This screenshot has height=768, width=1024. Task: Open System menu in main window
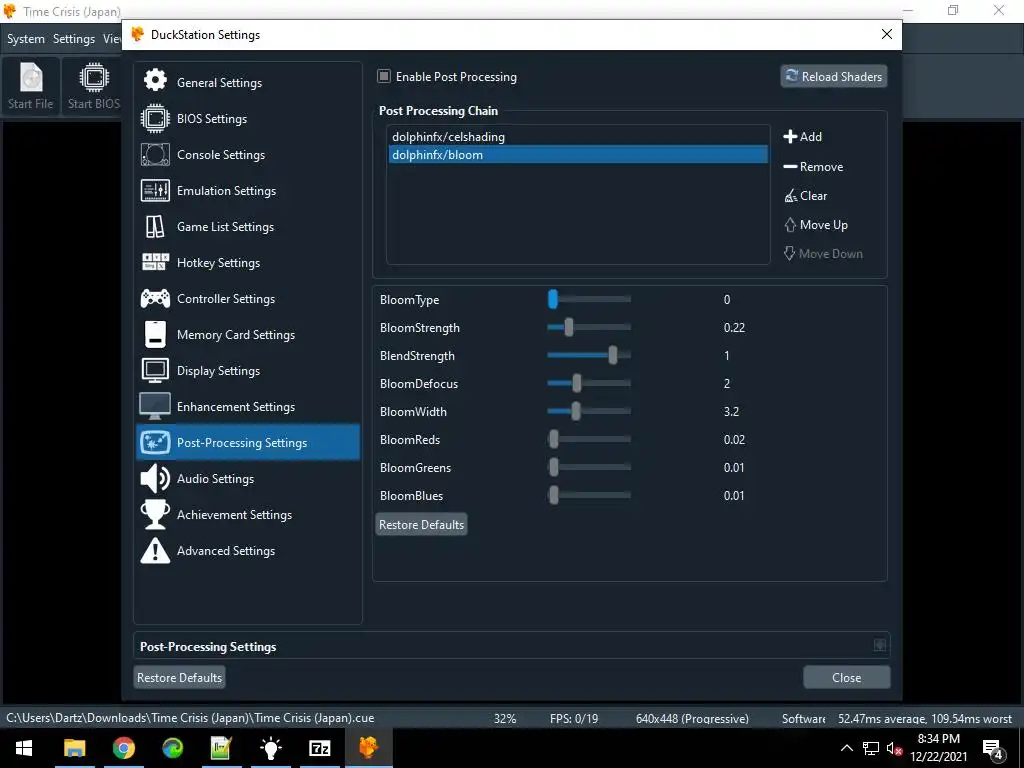tap(26, 39)
